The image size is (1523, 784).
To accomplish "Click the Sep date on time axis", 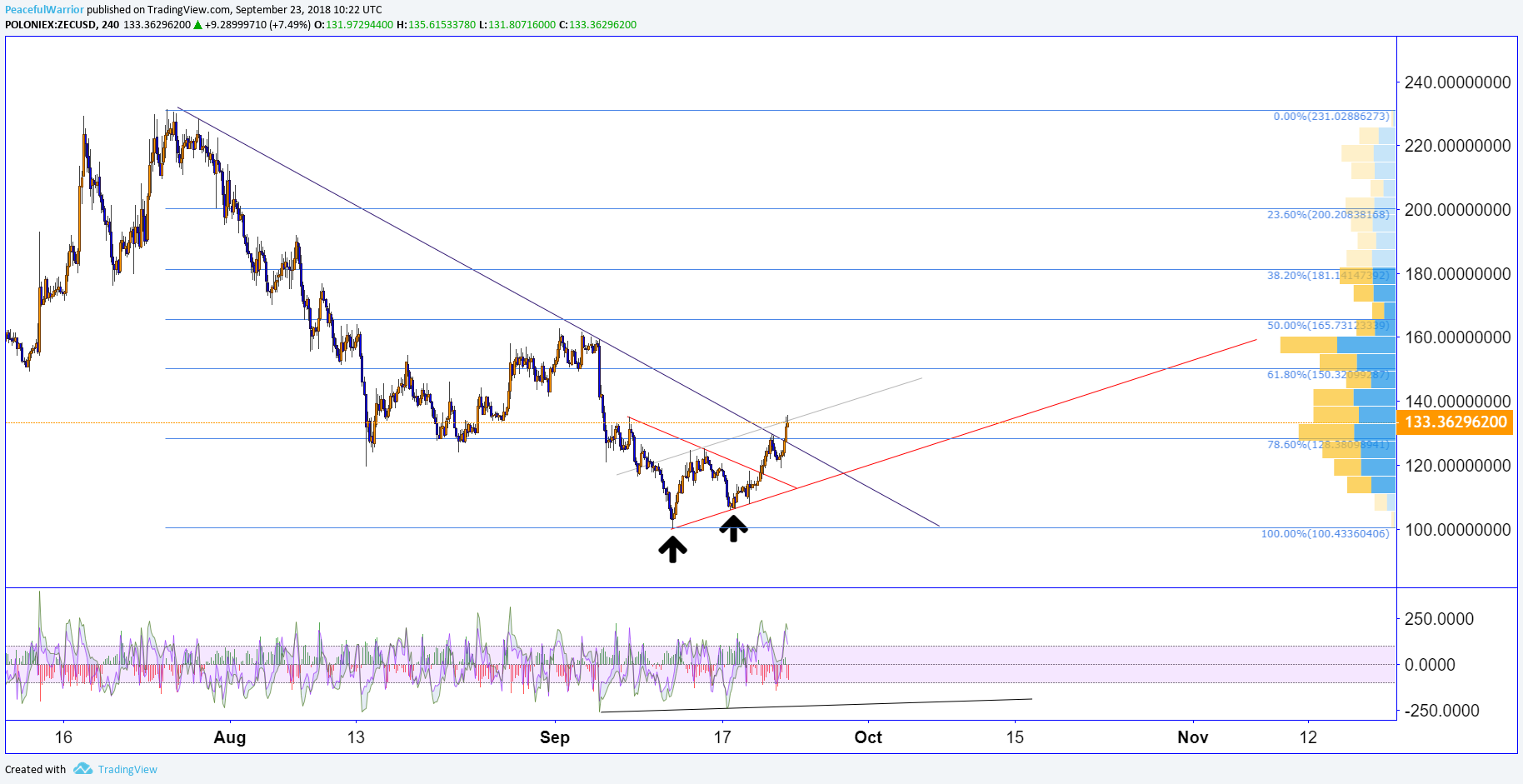I will click(555, 737).
